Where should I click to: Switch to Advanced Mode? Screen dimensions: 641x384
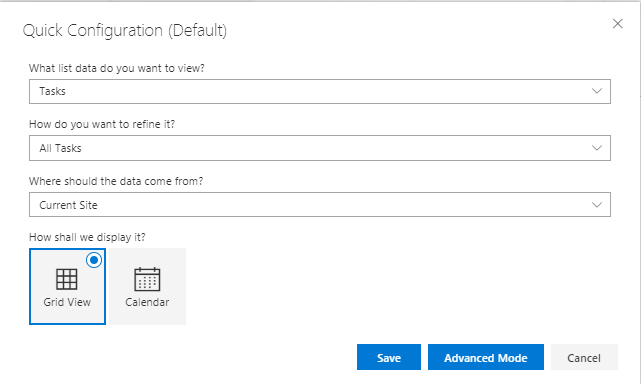pyautogui.click(x=486, y=357)
